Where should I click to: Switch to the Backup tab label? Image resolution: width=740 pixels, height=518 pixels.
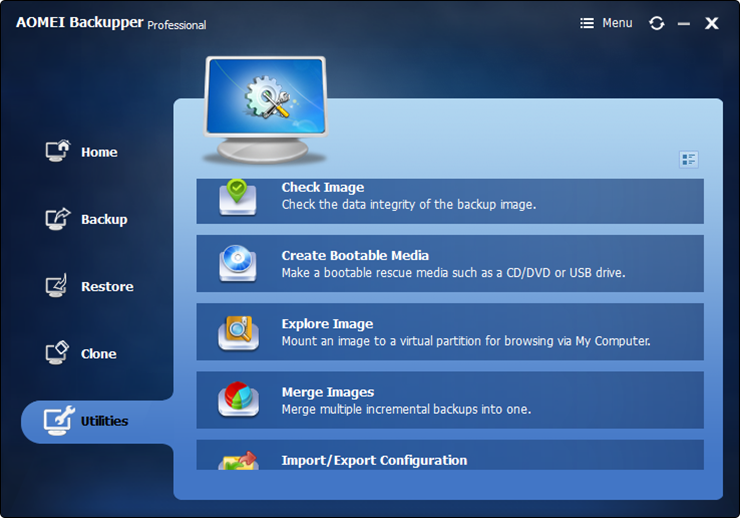[104, 219]
